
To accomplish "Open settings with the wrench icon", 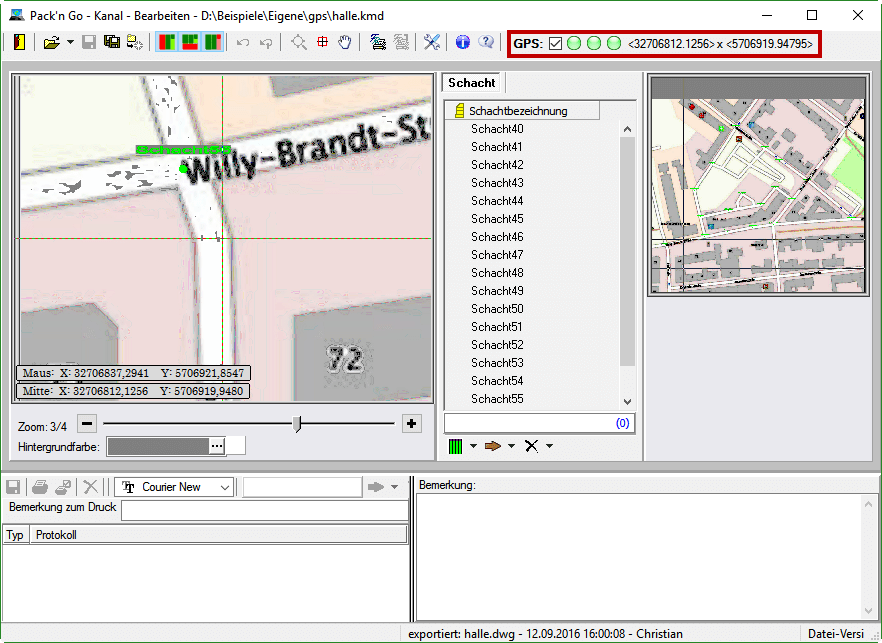I will [x=432, y=42].
